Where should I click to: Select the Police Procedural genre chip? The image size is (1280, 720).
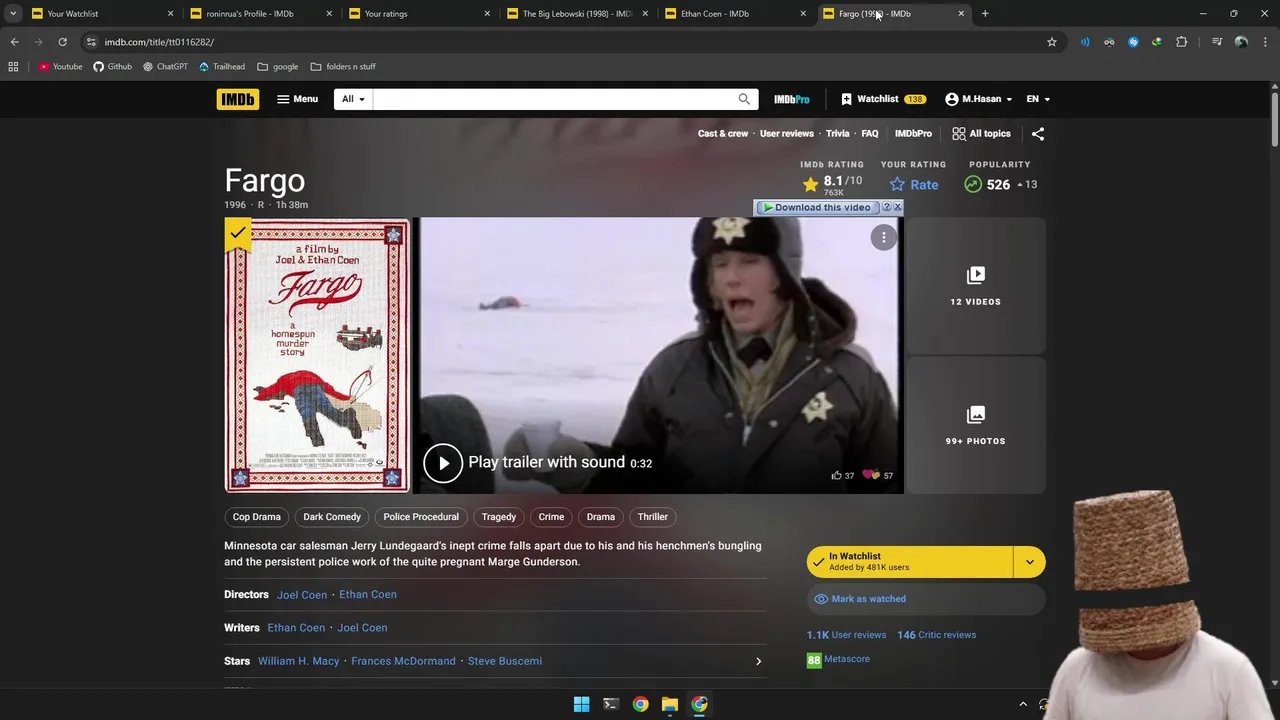tap(421, 517)
